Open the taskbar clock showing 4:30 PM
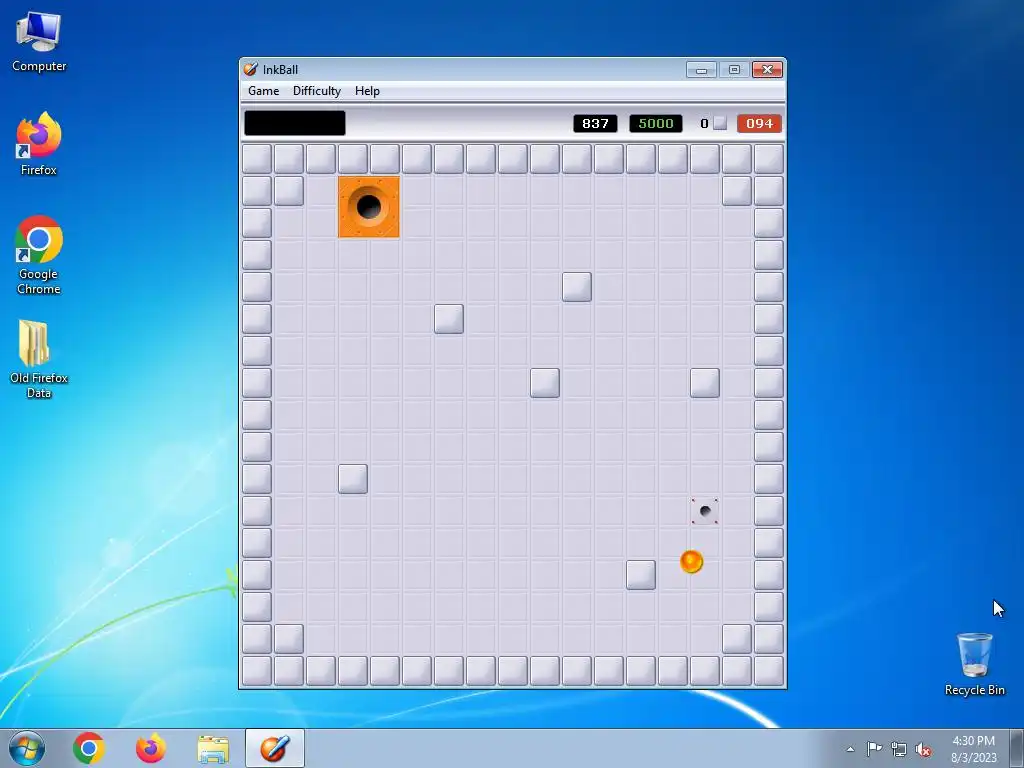The width and height of the screenshot is (1024, 768). (x=974, y=748)
